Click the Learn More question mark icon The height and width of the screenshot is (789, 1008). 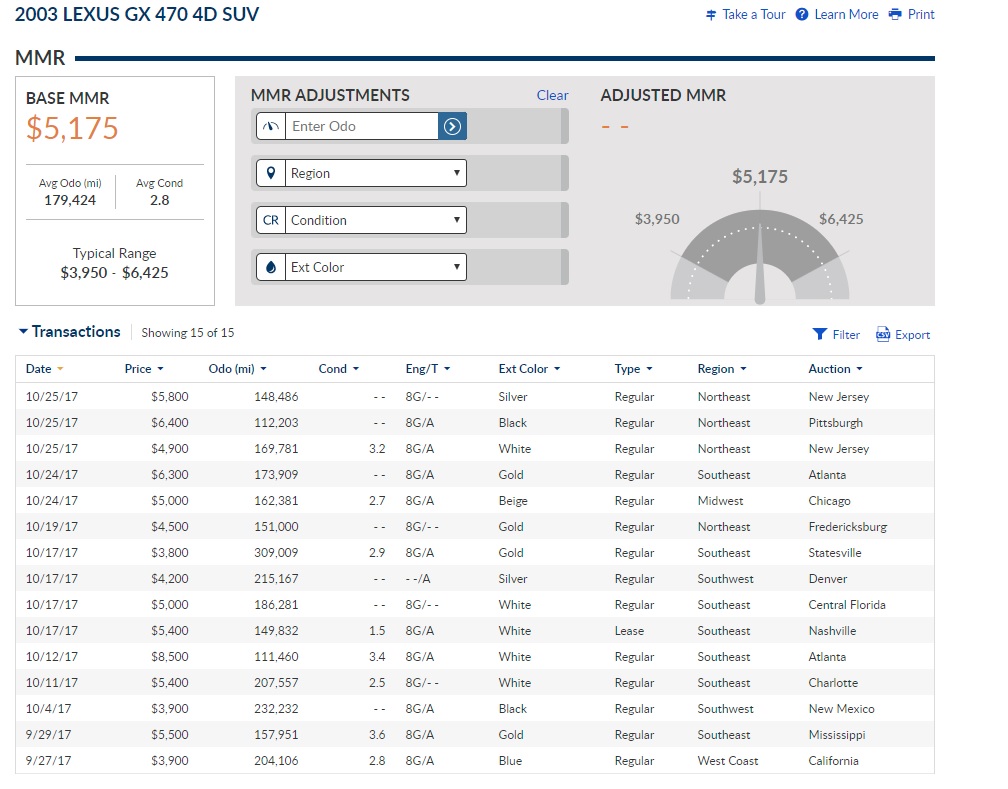point(802,14)
